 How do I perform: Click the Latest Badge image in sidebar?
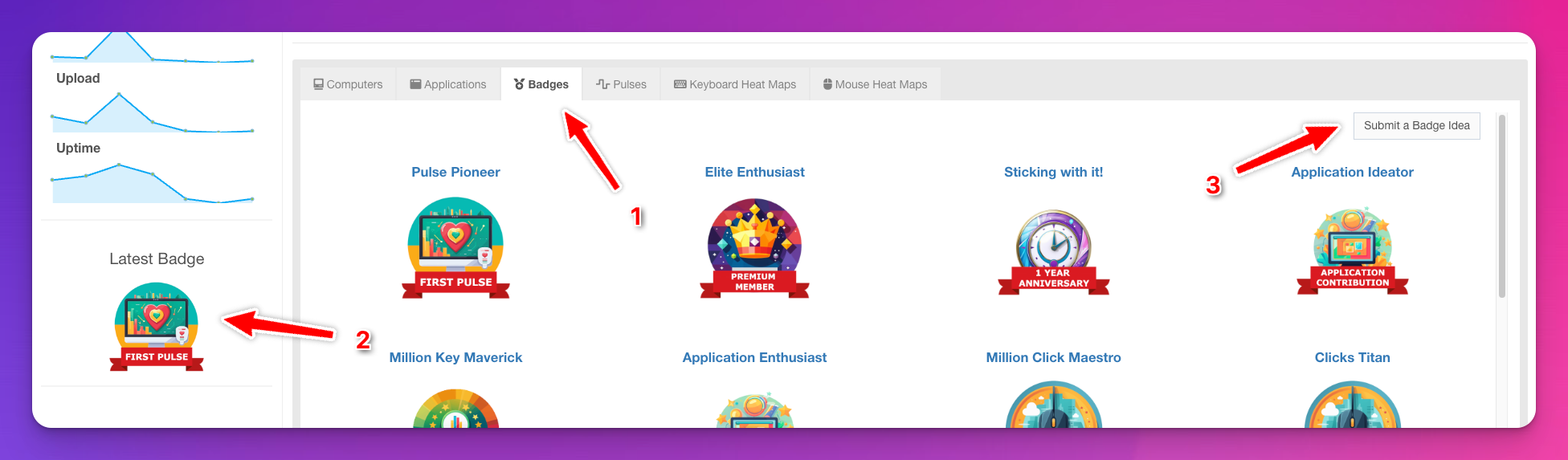click(x=157, y=327)
